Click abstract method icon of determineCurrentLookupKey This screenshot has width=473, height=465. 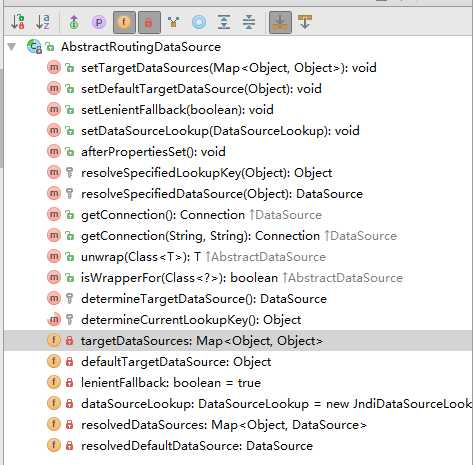(54, 320)
